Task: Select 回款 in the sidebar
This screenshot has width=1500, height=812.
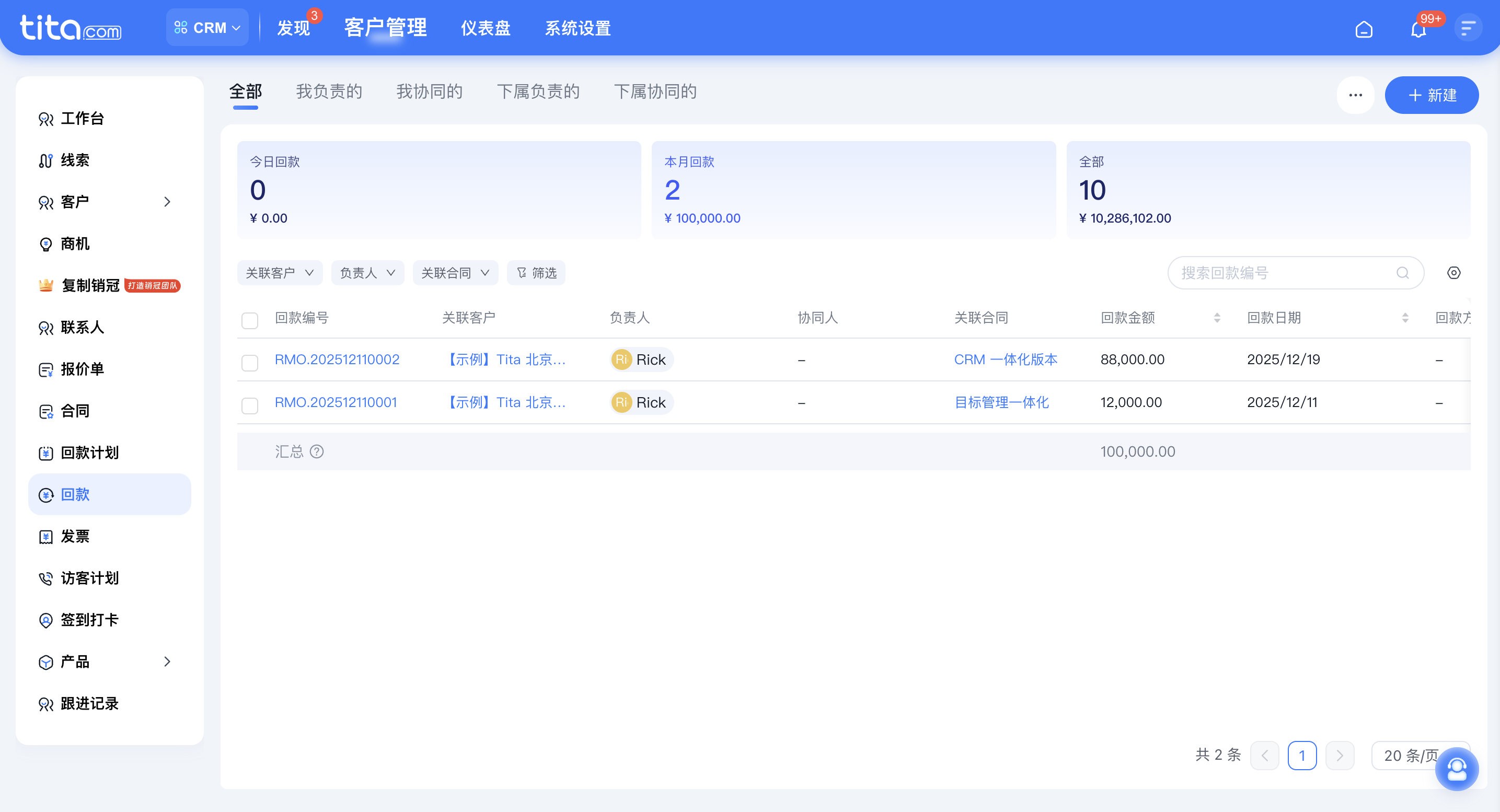Action: tap(109, 494)
